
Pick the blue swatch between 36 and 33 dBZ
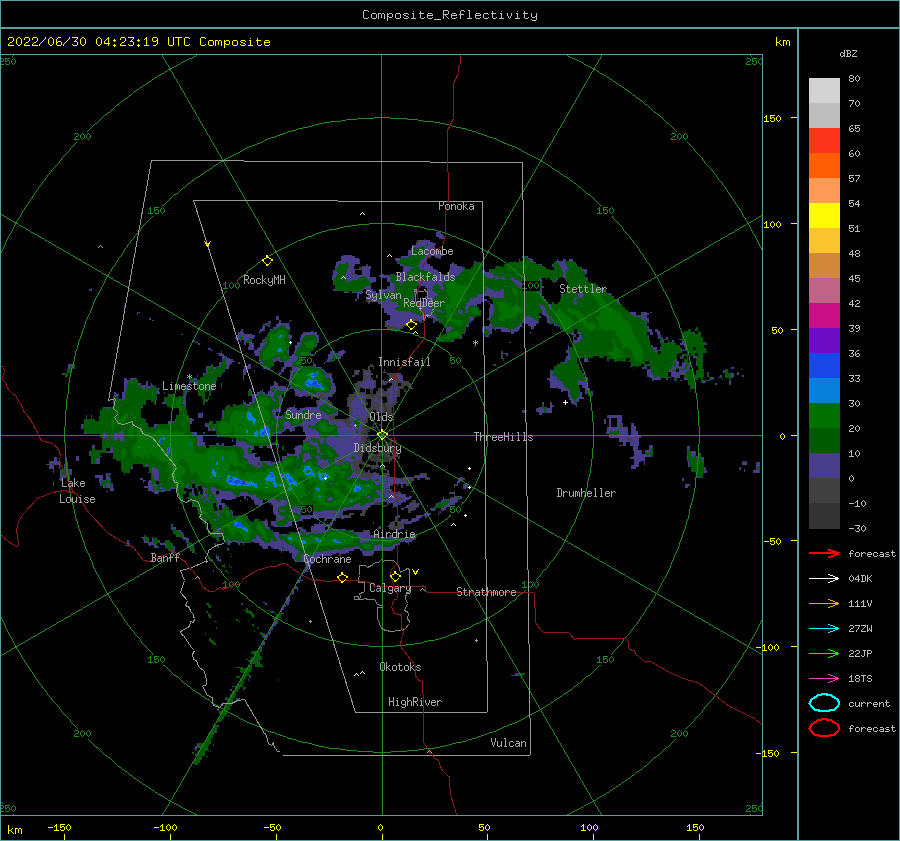[824, 365]
